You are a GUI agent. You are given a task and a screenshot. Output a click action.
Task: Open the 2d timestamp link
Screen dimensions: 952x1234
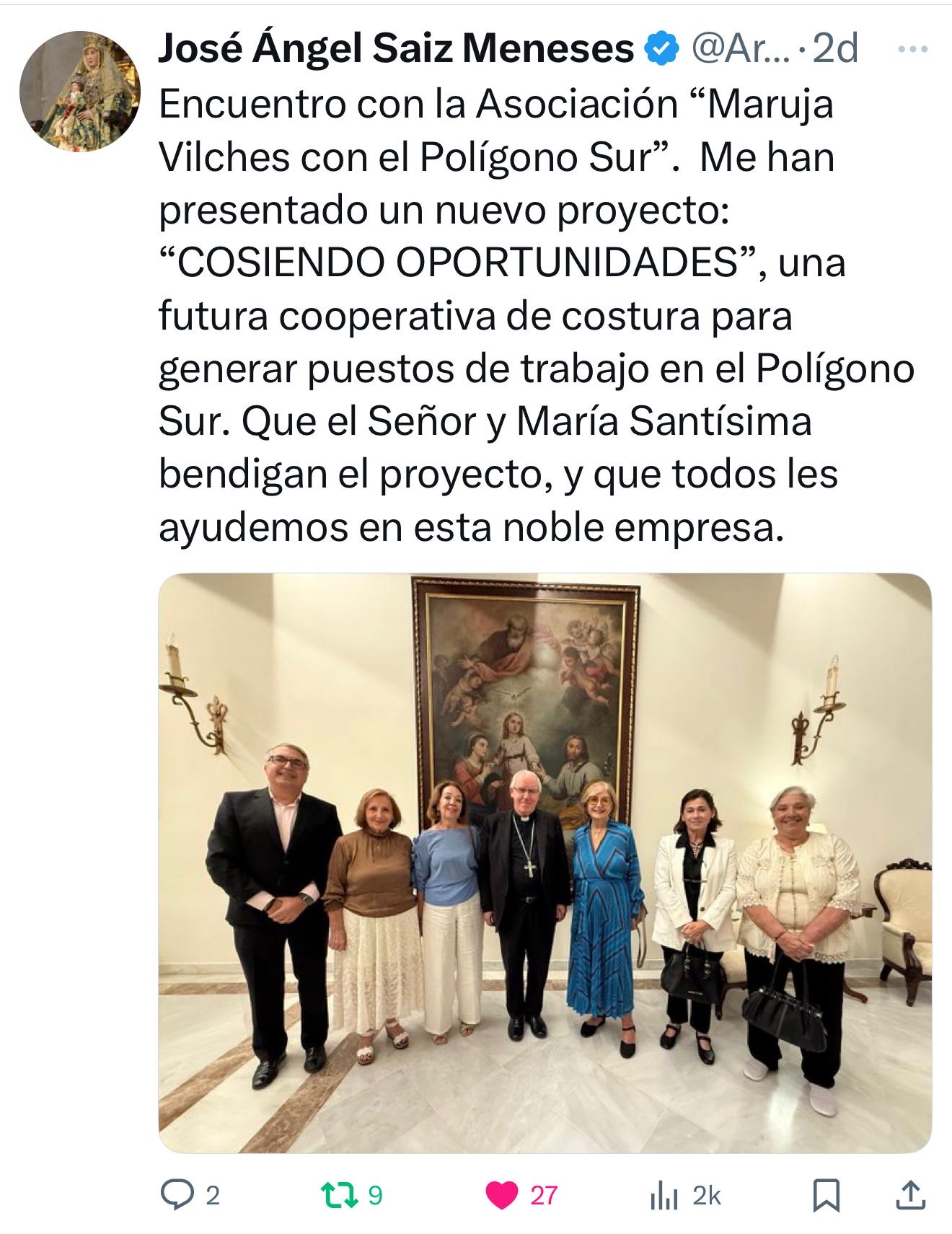834,49
